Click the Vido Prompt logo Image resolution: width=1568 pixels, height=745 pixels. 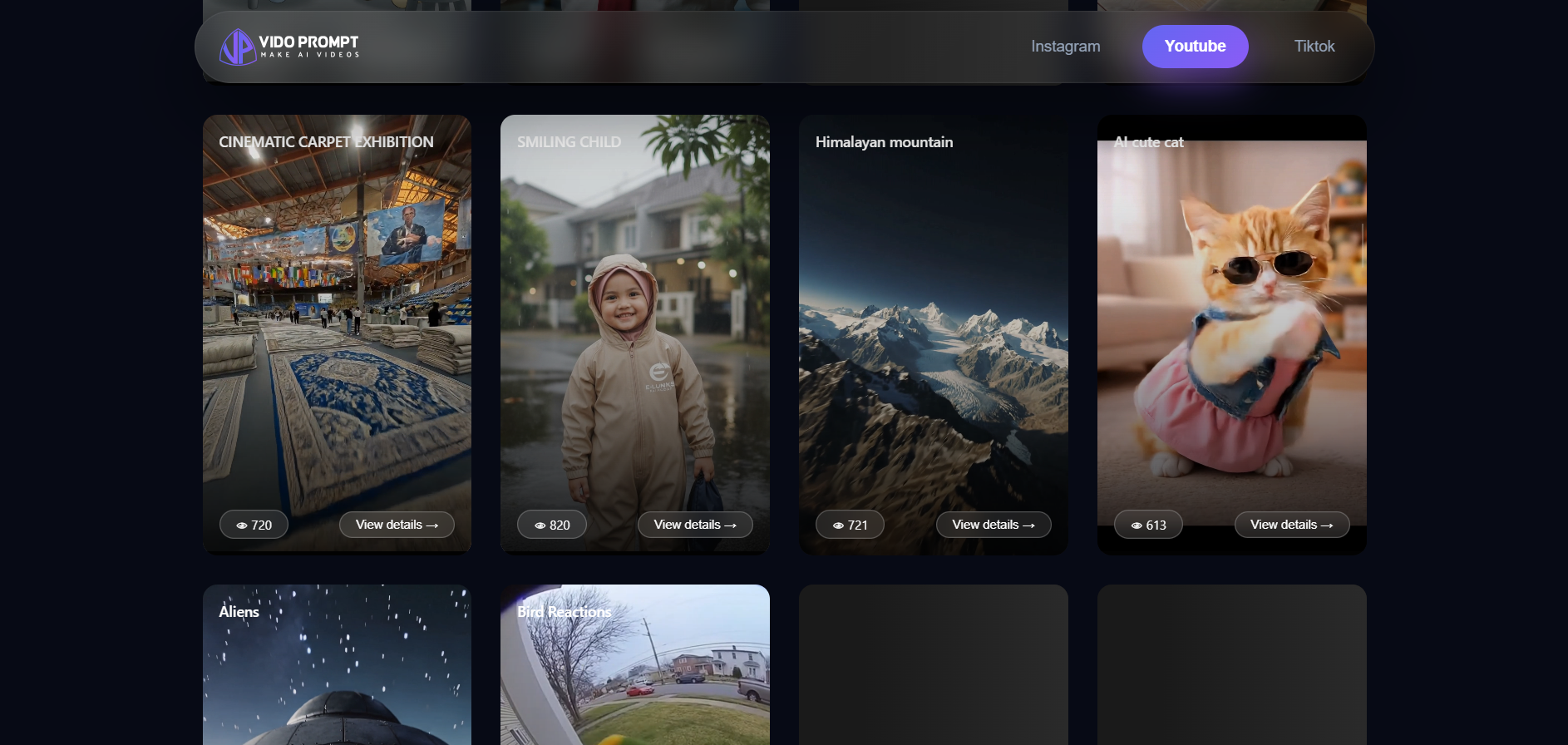coord(289,47)
